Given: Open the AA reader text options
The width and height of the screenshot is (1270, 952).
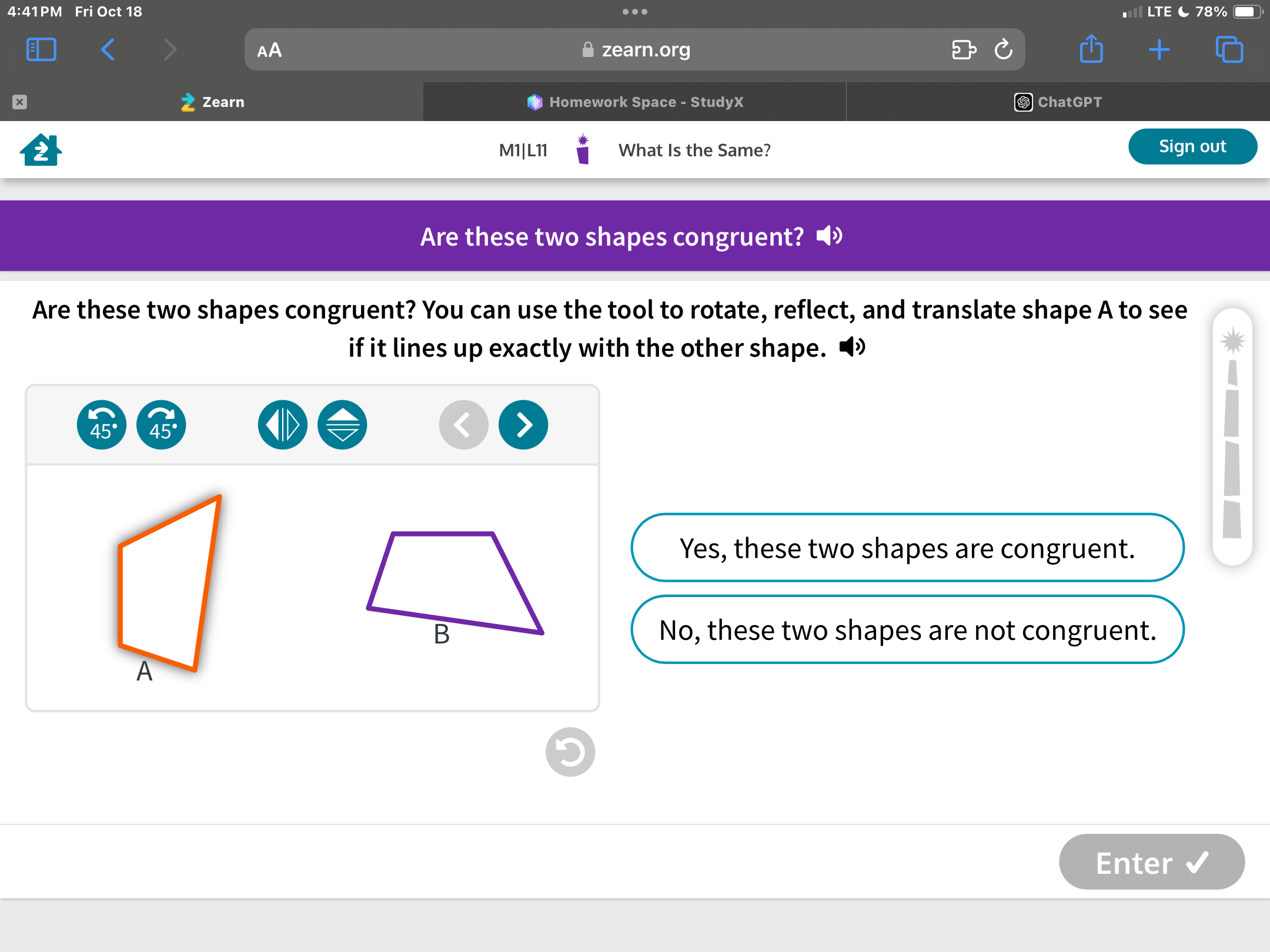Looking at the screenshot, I should [269, 51].
